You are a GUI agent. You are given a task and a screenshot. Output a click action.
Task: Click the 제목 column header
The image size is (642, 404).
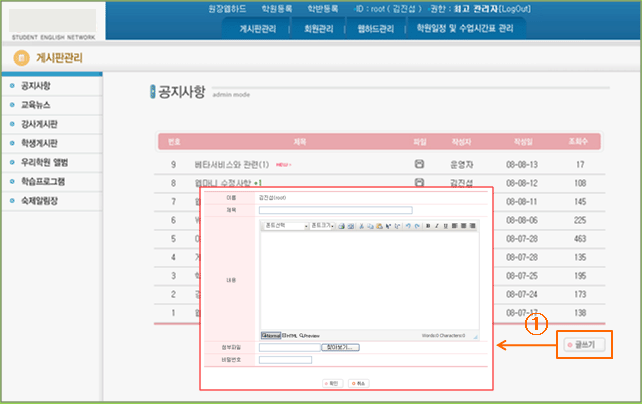(x=300, y=142)
